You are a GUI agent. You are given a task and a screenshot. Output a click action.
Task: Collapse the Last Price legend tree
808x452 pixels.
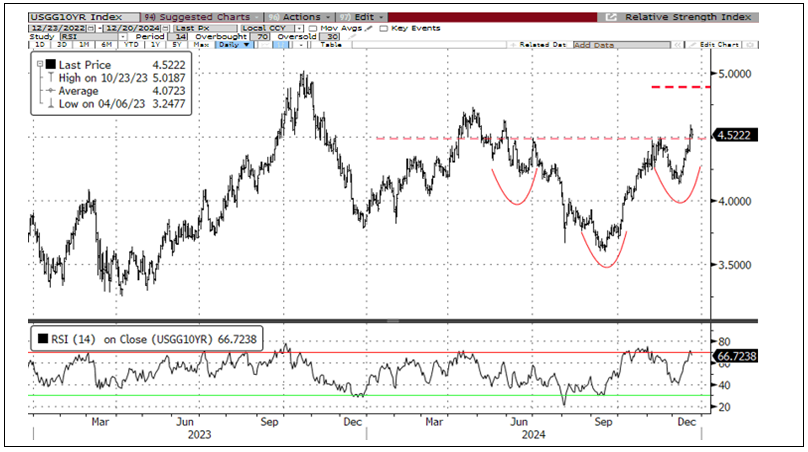point(39,64)
